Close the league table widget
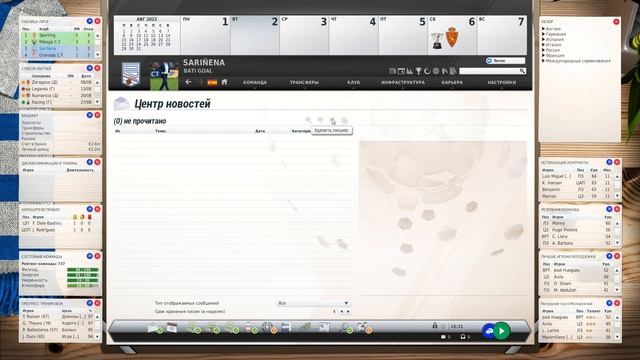Viewport: 640px width, 360px height. click(97, 21)
